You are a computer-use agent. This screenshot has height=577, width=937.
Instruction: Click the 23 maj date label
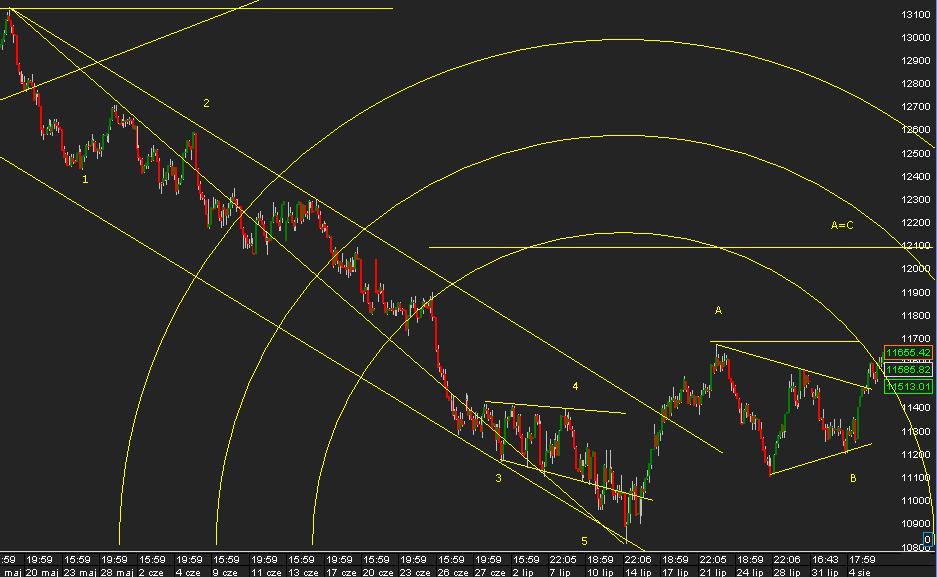79,572
